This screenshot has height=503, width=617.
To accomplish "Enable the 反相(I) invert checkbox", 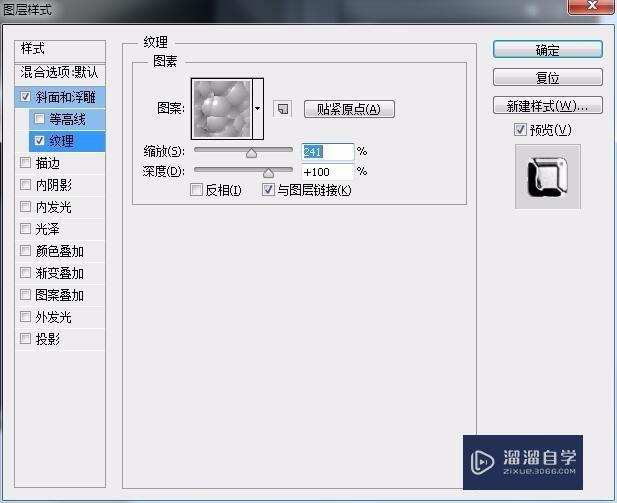I will [x=196, y=190].
